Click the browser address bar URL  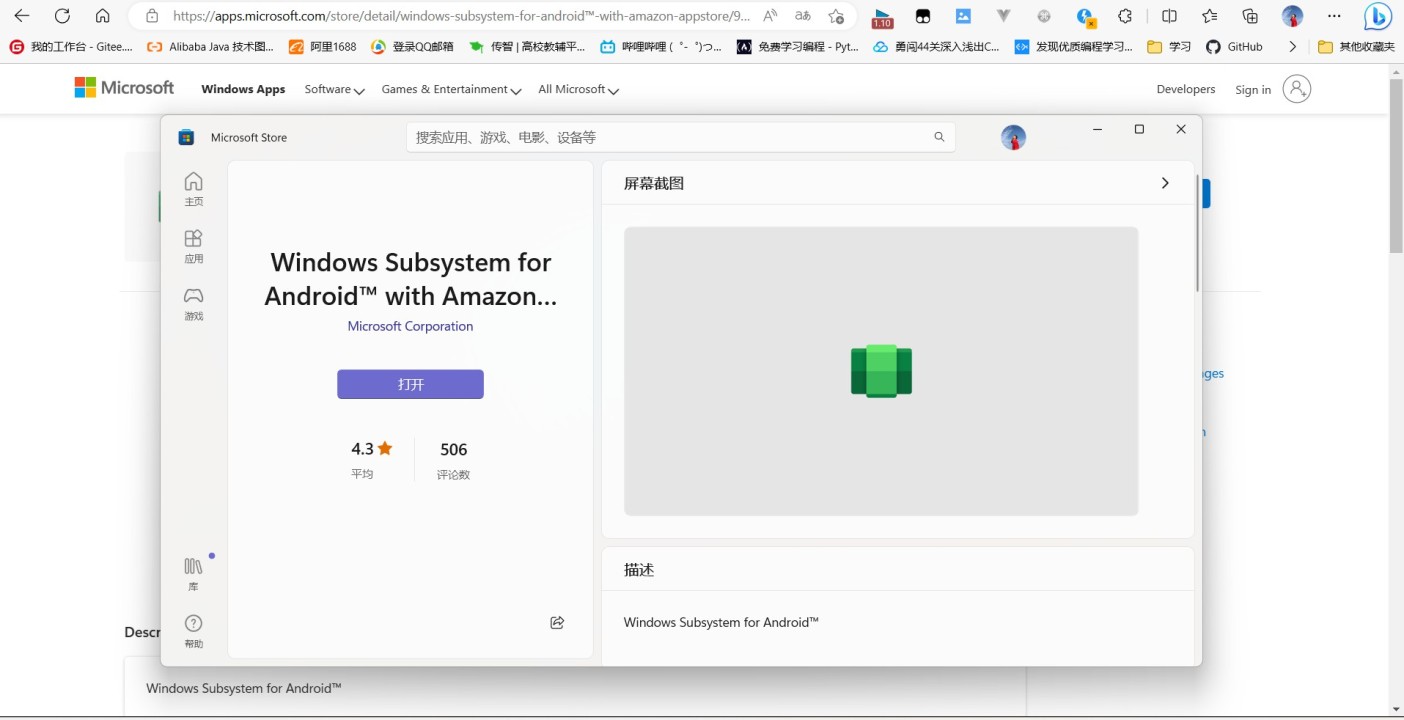tap(461, 16)
